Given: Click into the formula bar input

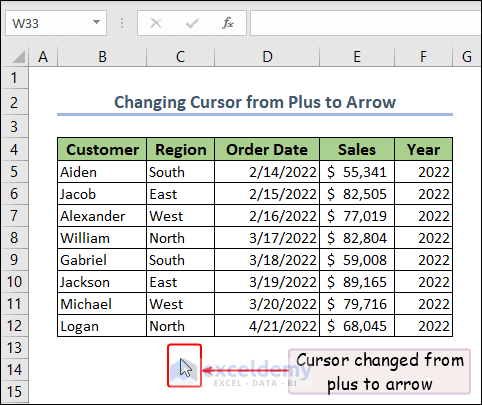Looking at the screenshot, I should [366, 23].
